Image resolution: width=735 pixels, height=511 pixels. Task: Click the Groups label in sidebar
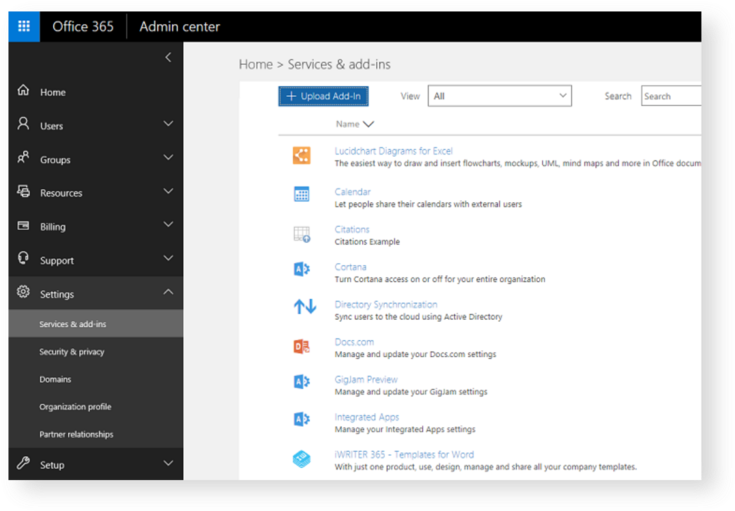click(x=55, y=160)
